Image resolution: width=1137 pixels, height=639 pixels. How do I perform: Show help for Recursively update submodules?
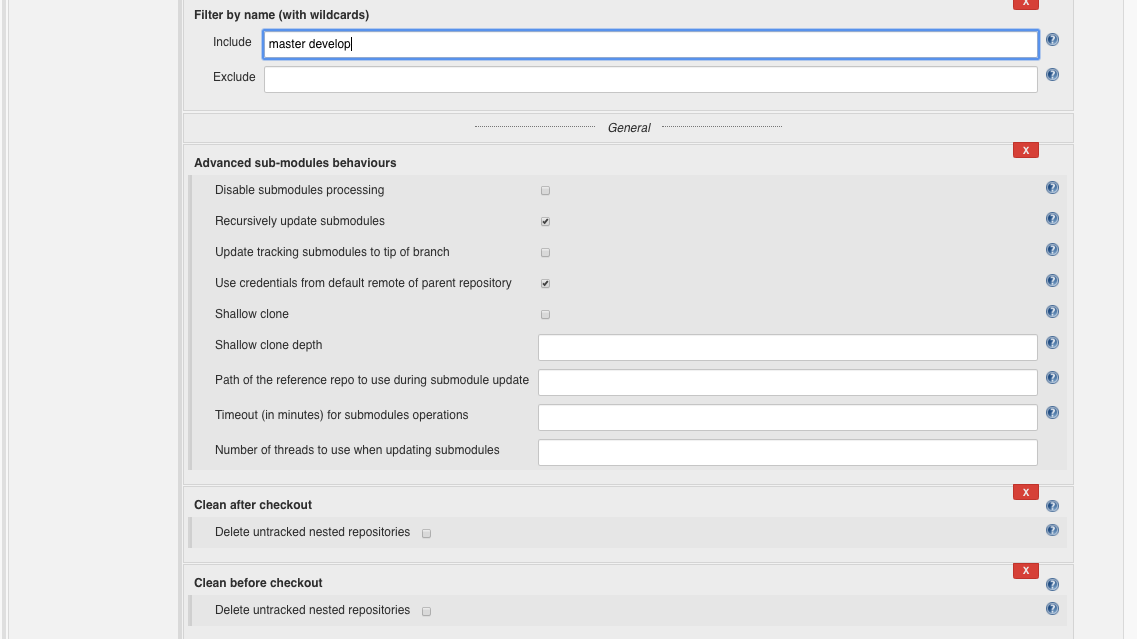coord(1052,219)
